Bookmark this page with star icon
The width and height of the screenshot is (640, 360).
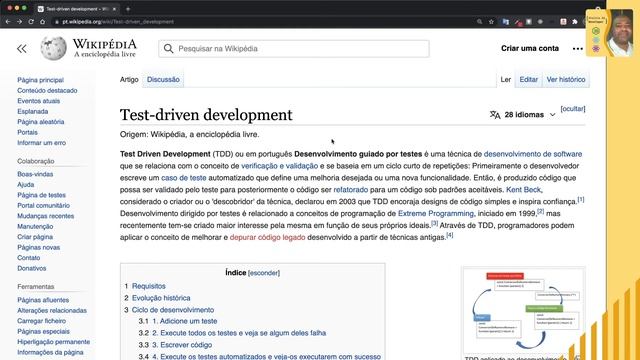[491, 22]
